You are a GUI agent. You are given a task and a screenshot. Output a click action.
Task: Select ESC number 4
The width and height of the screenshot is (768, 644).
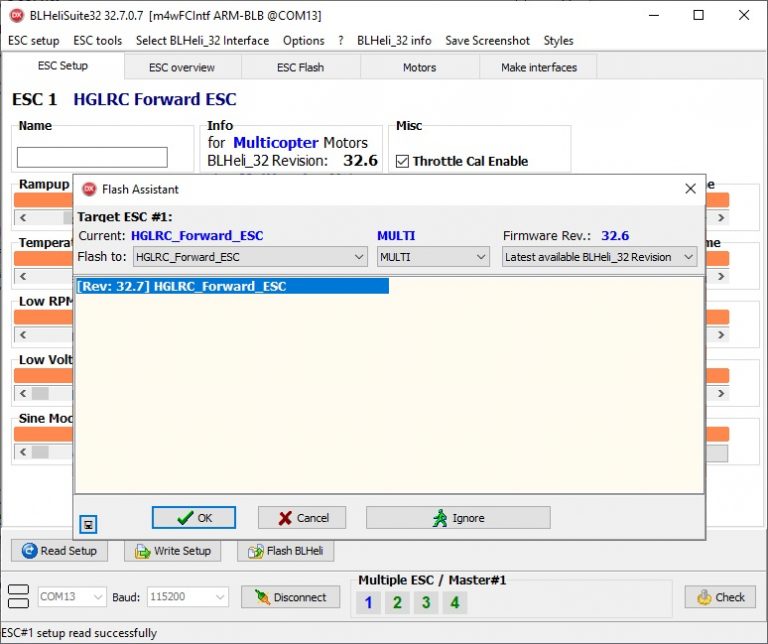[x=455, y=602]
